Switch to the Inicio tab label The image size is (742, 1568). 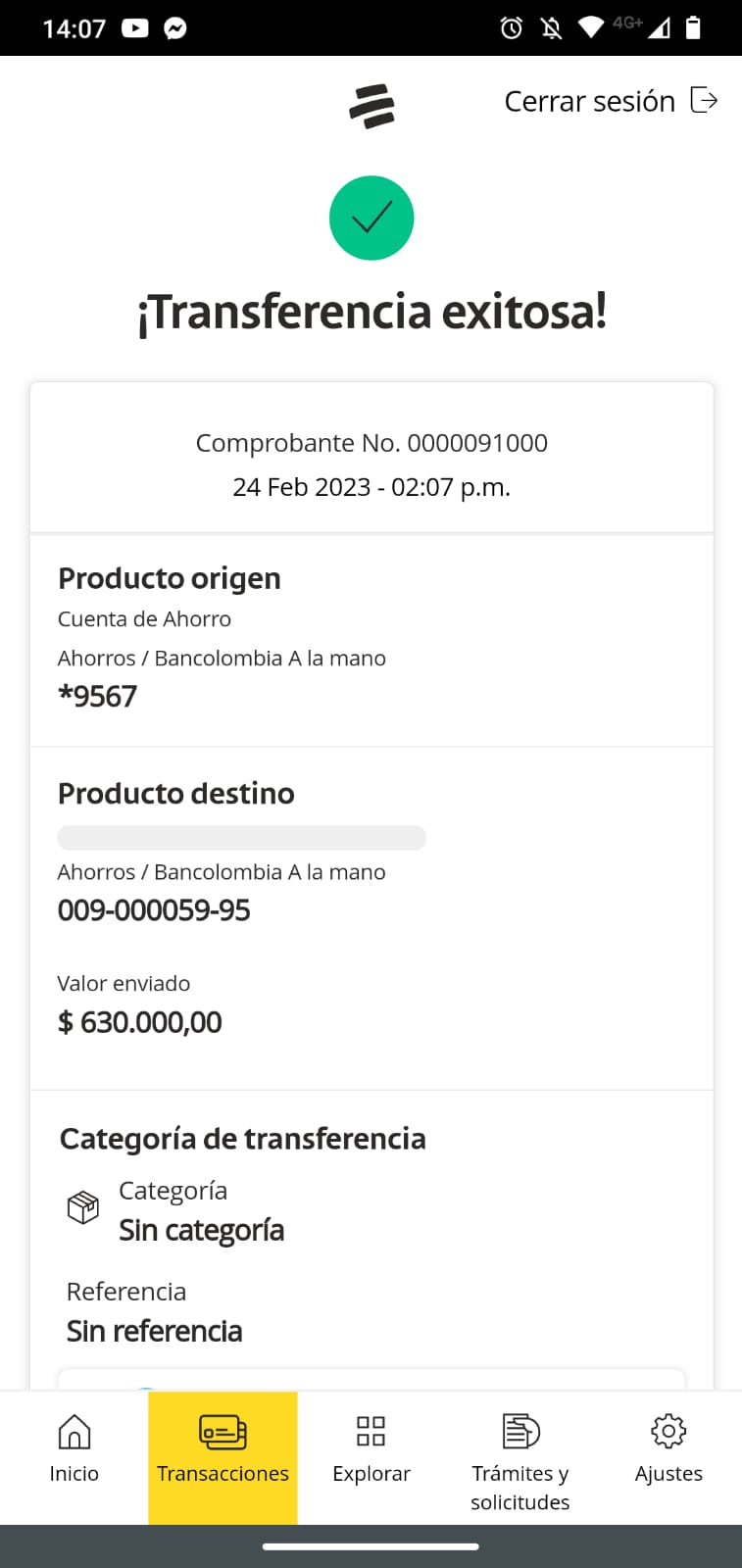(74, 1474)
